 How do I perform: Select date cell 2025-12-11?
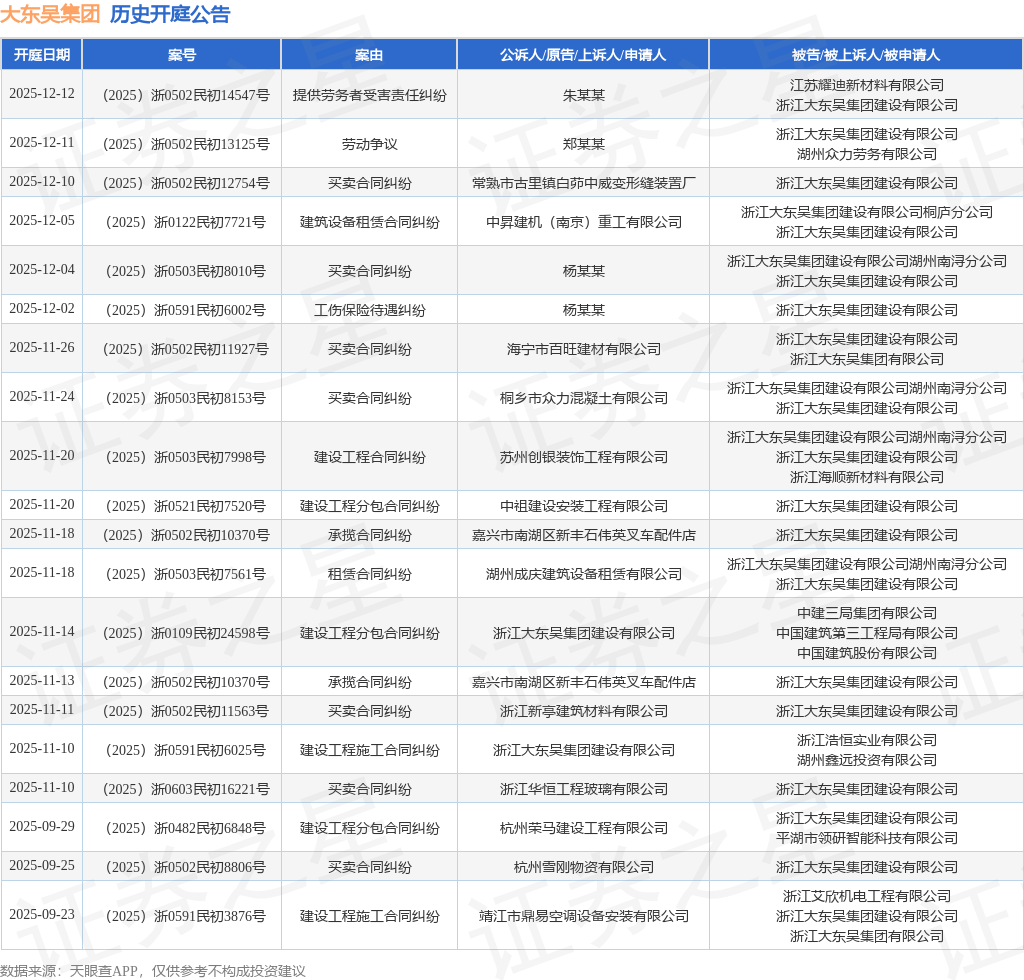click(x=42, y=142)
